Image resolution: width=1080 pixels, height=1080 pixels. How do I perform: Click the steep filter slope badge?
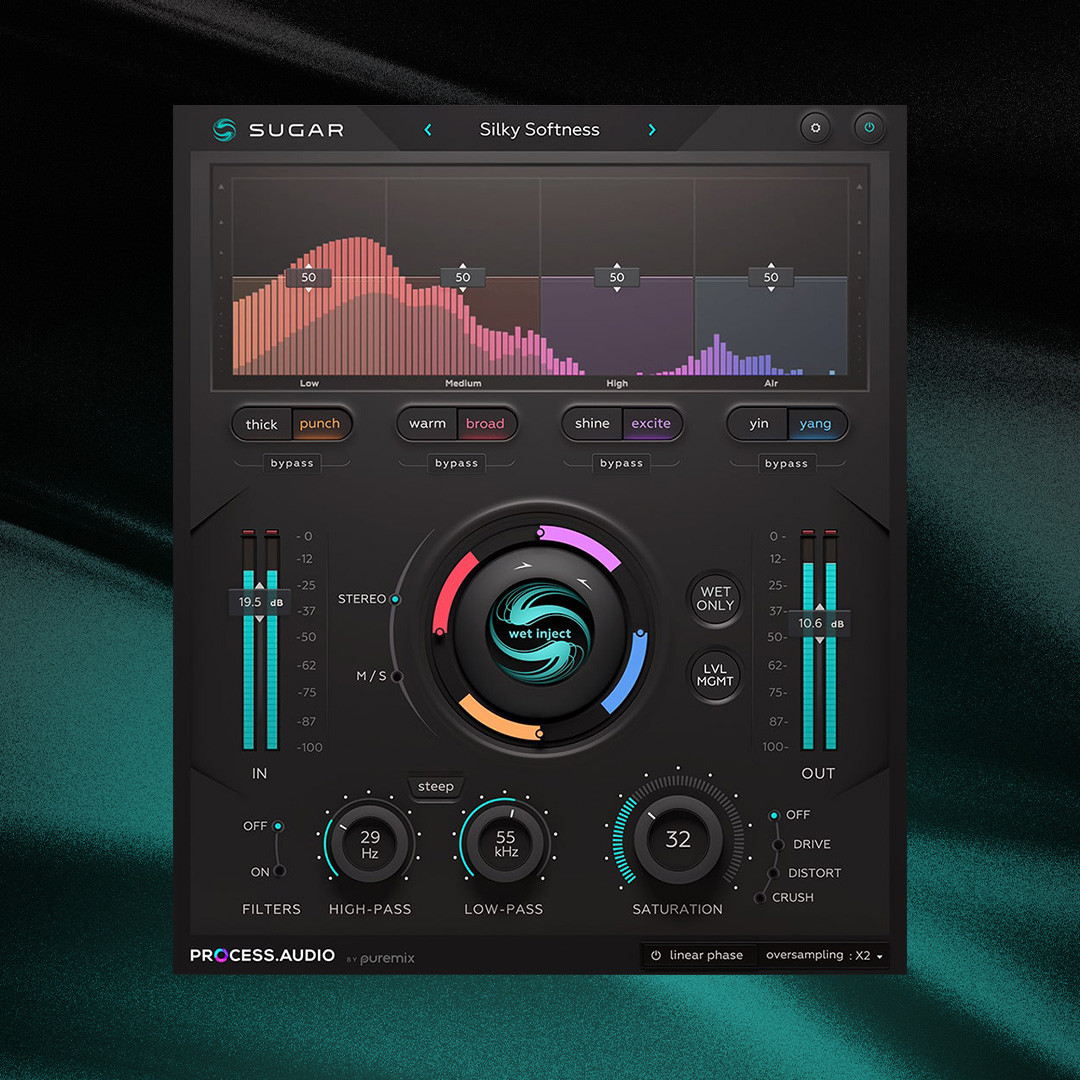(x=435, y=787)
